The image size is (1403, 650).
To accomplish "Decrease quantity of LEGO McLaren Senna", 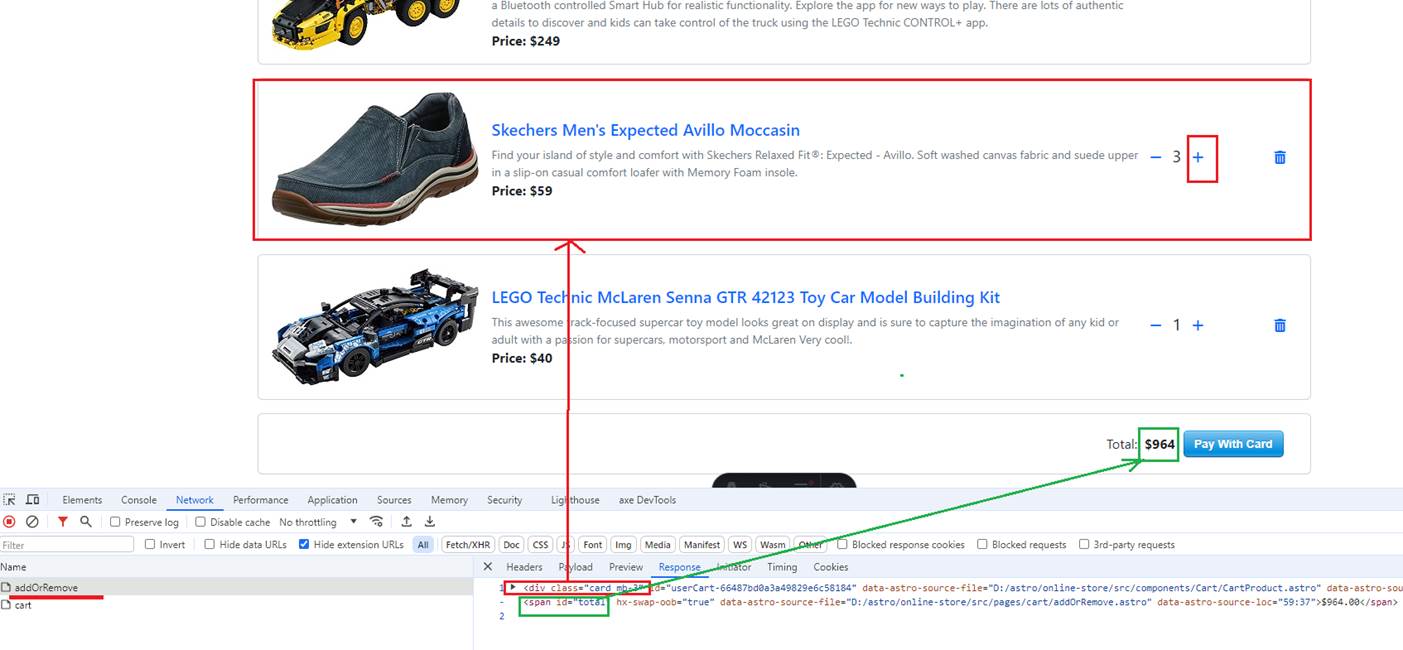I will [1156, 325].
